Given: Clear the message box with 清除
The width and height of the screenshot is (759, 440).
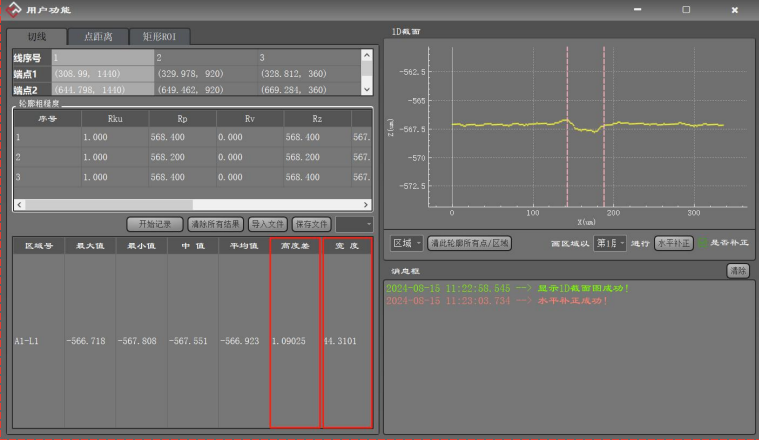Looking at the screenshot, I should 736,270.
